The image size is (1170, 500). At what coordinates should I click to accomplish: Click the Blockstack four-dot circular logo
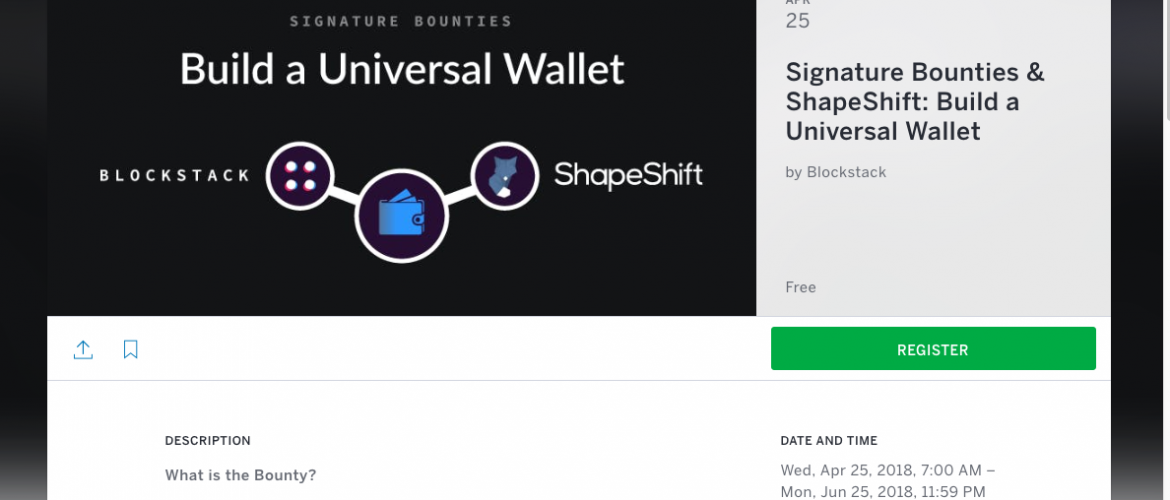[x=299, y=175]
